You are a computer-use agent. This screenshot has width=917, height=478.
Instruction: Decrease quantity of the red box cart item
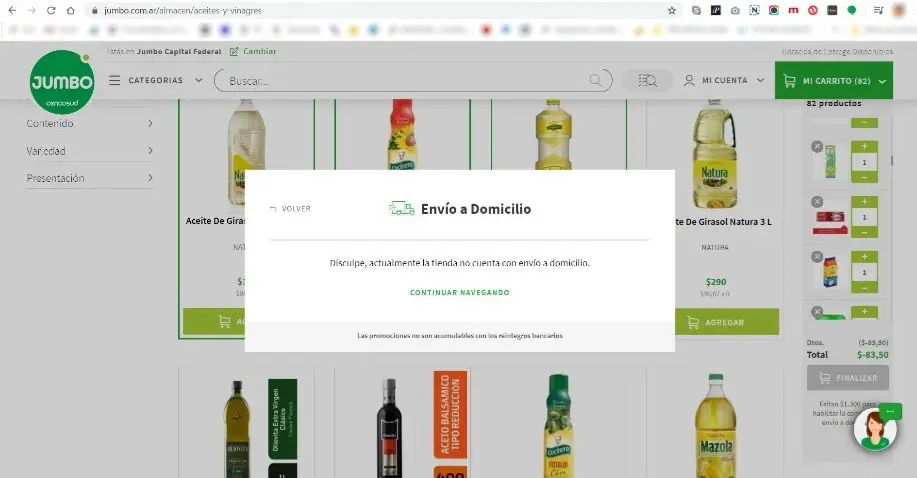tap(864, 232)
